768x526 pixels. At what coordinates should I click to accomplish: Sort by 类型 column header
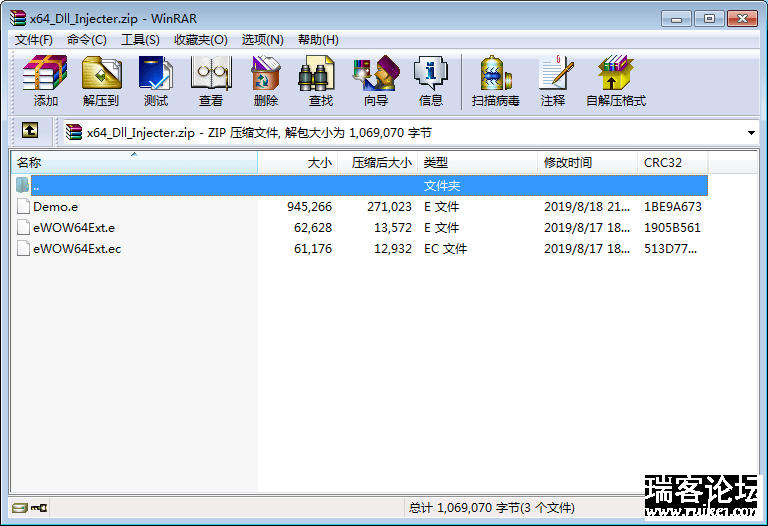click(x=477, y=163)
